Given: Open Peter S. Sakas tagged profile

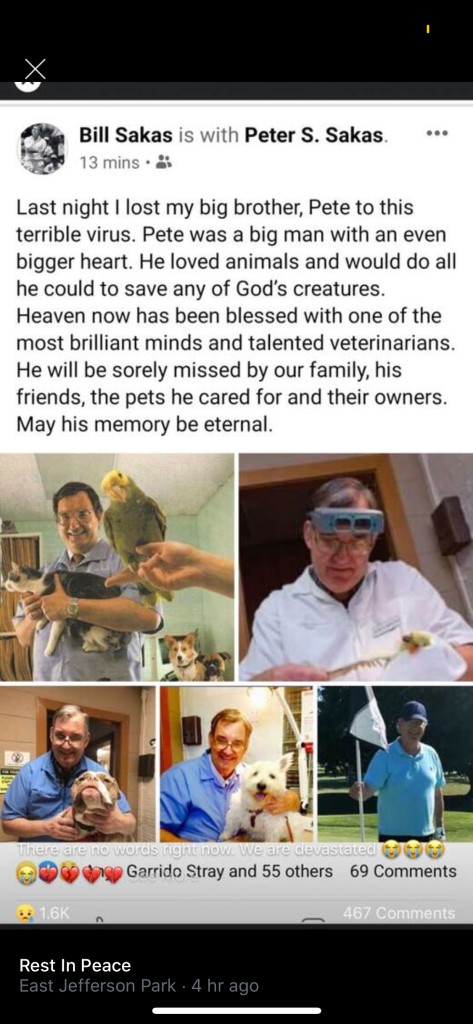Looking at the screenshot, I should (x=314, y=135).
